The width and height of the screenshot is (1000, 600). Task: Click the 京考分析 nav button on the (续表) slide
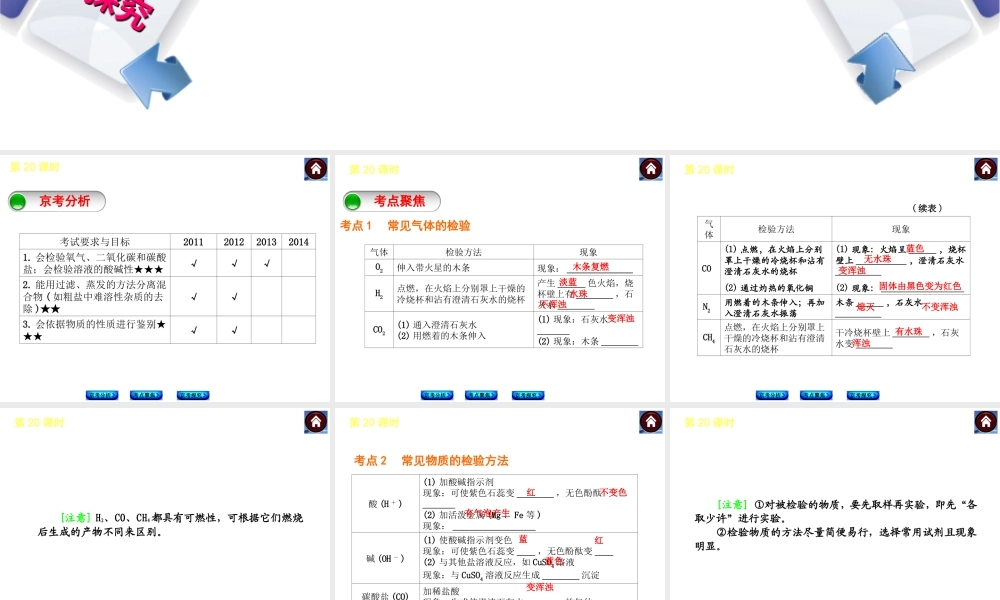(772, 395)
